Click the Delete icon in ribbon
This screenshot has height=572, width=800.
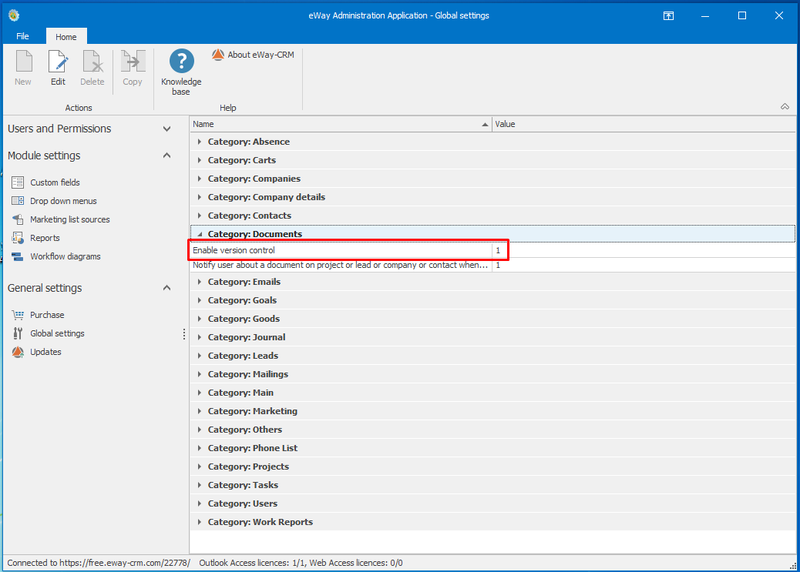coord(93,62)
